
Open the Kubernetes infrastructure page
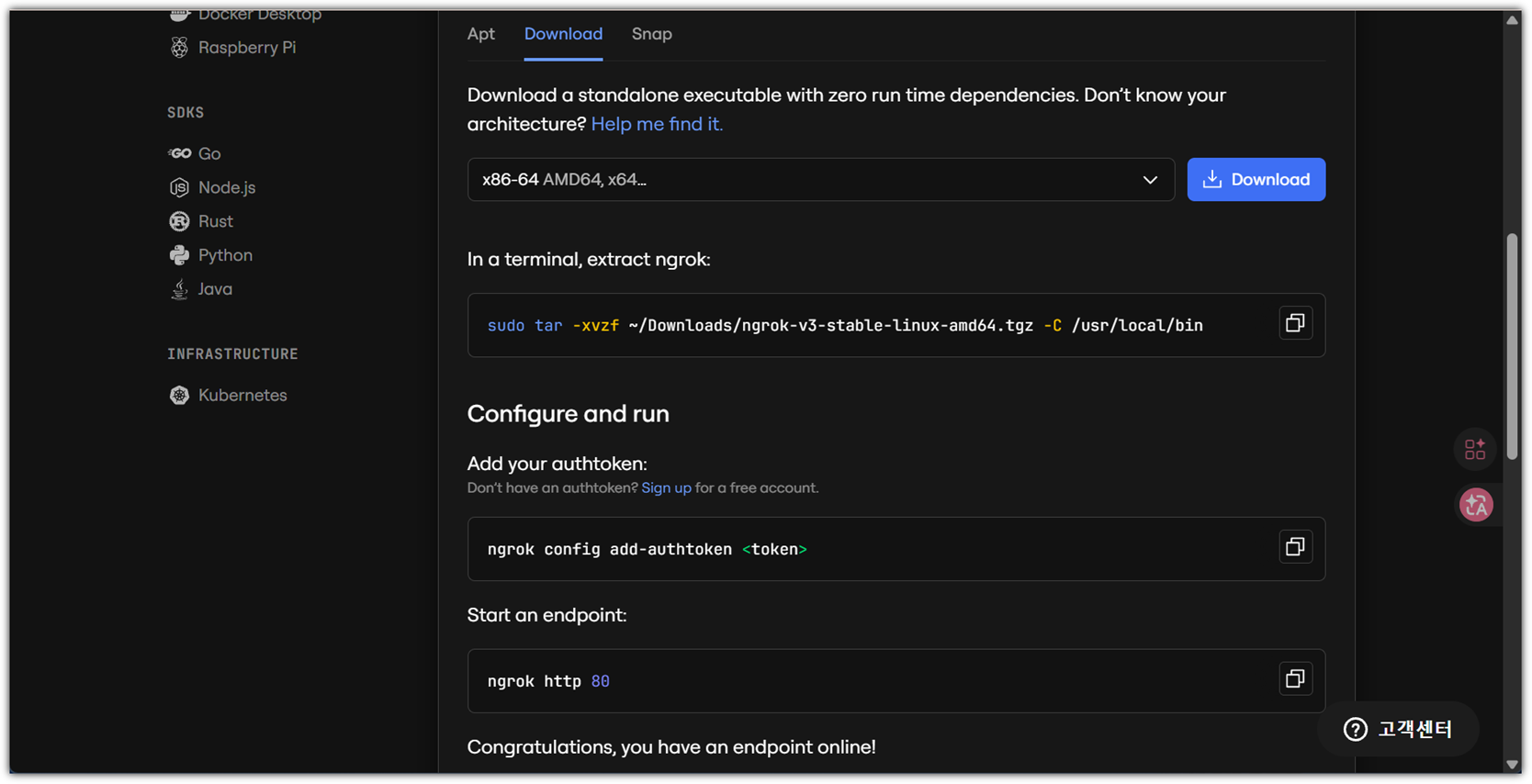(242, 396)
